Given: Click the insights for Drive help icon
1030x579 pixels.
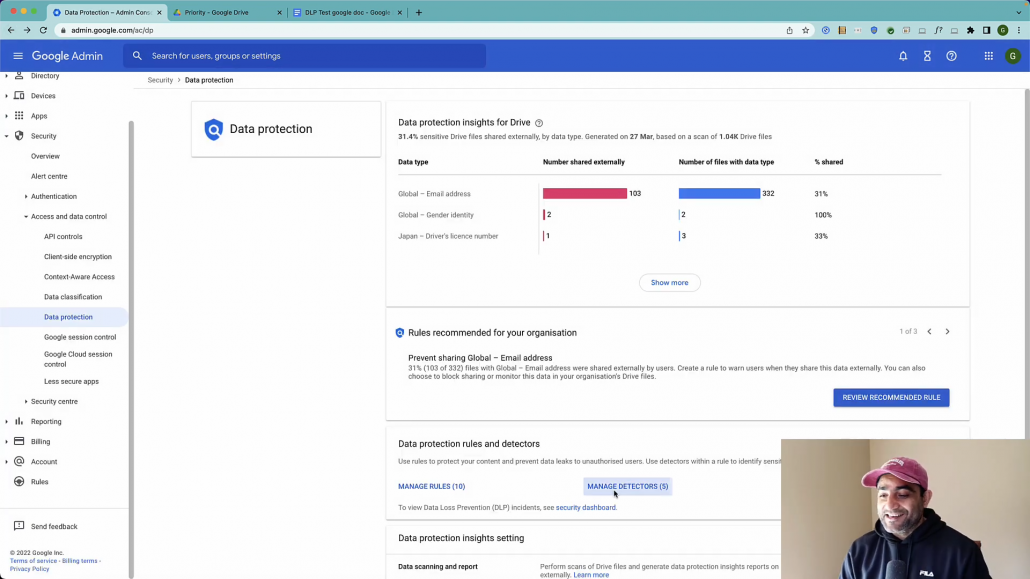Looking at the screenshot, I should [x=539, y=123].
